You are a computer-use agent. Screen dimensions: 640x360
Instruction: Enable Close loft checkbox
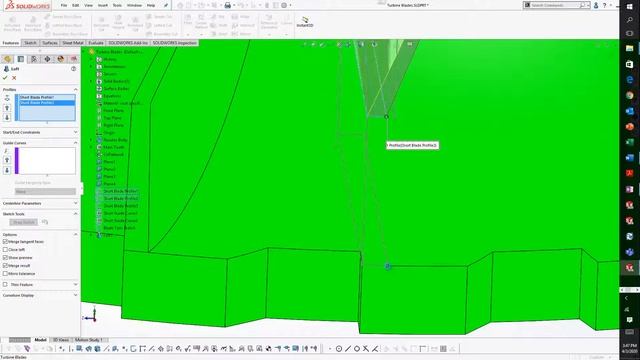tap(5, 249)
